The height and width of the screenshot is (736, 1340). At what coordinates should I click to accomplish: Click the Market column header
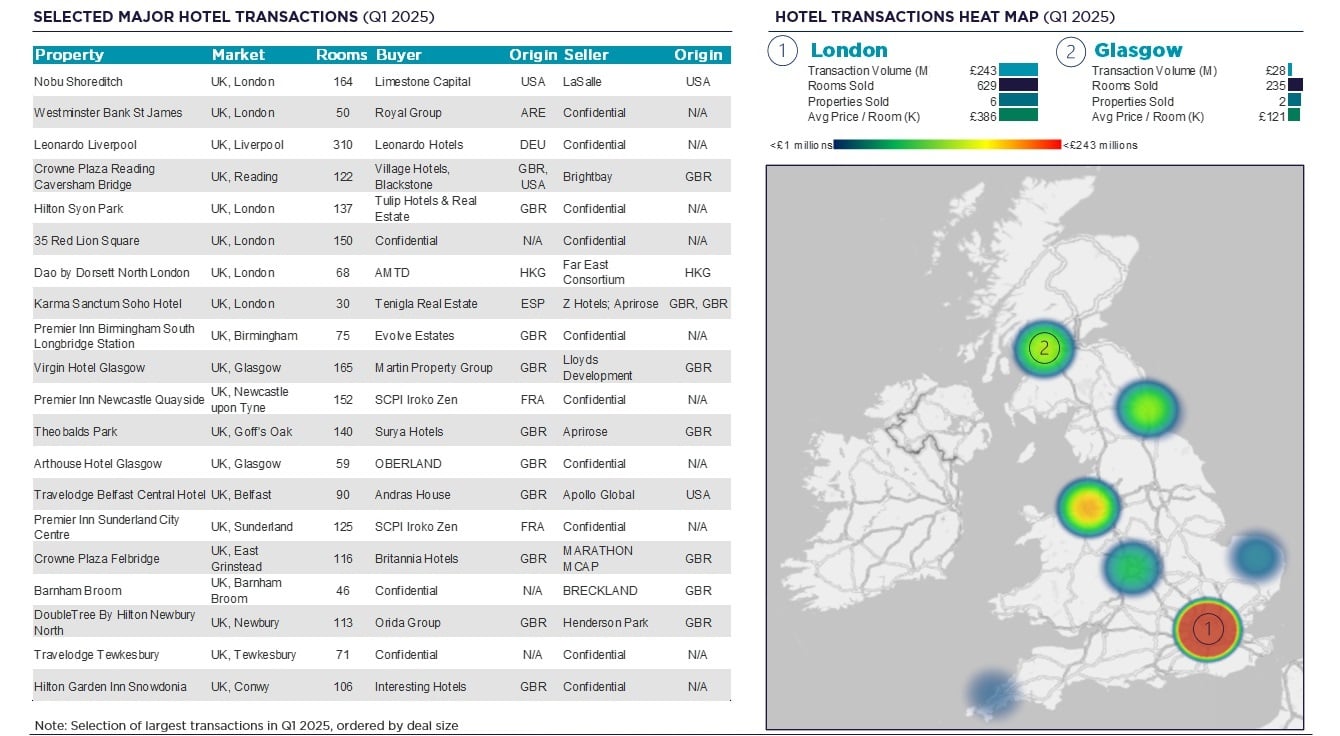tap(238, 55)
